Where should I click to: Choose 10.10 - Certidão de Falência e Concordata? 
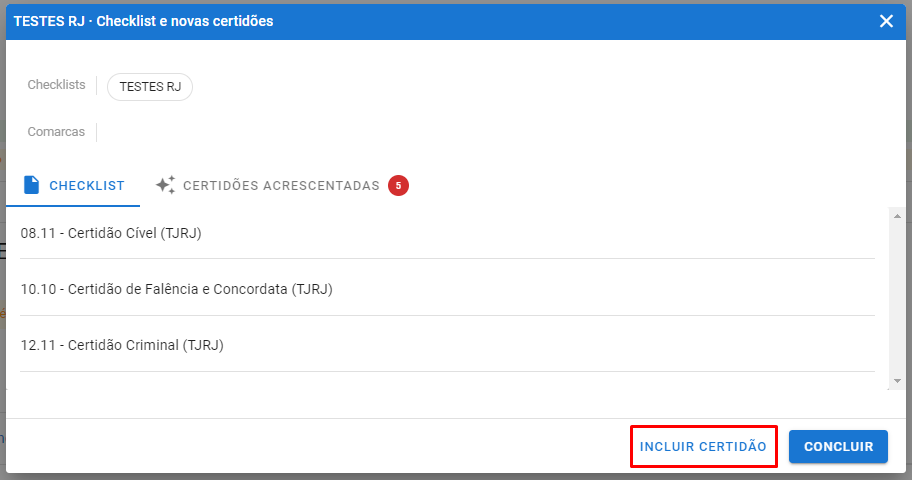[176, 289]
